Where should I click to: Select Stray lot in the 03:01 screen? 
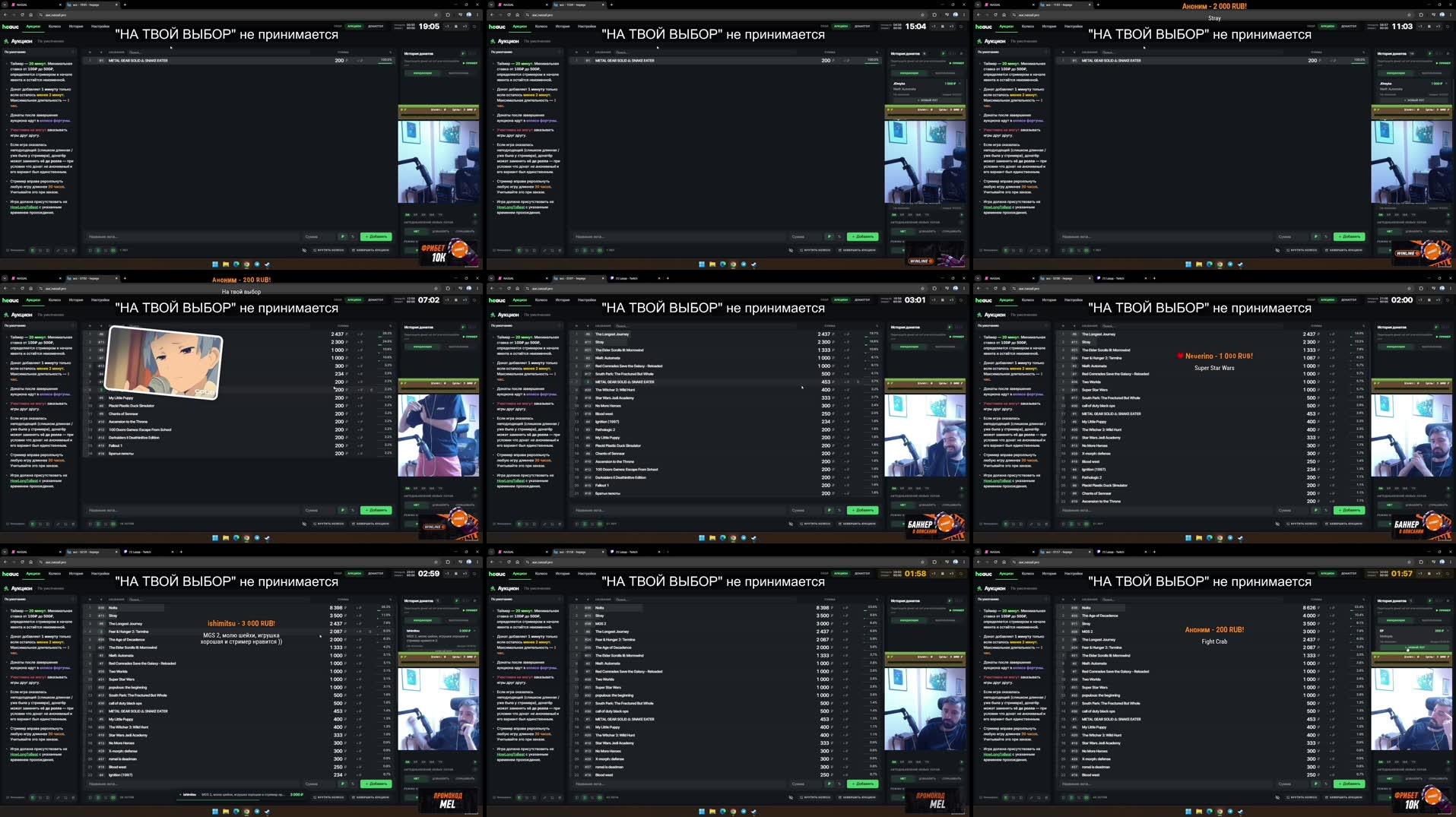pos(725,342)
